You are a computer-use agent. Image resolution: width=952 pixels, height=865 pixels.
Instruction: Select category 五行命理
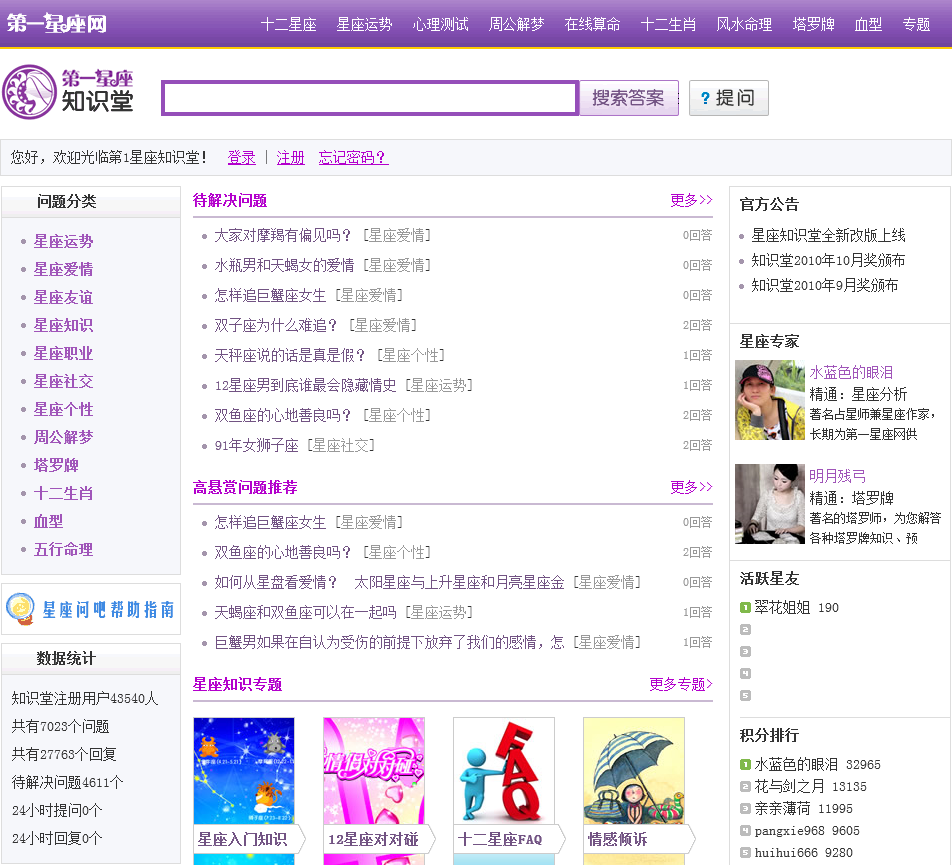[x=63, y=549]
